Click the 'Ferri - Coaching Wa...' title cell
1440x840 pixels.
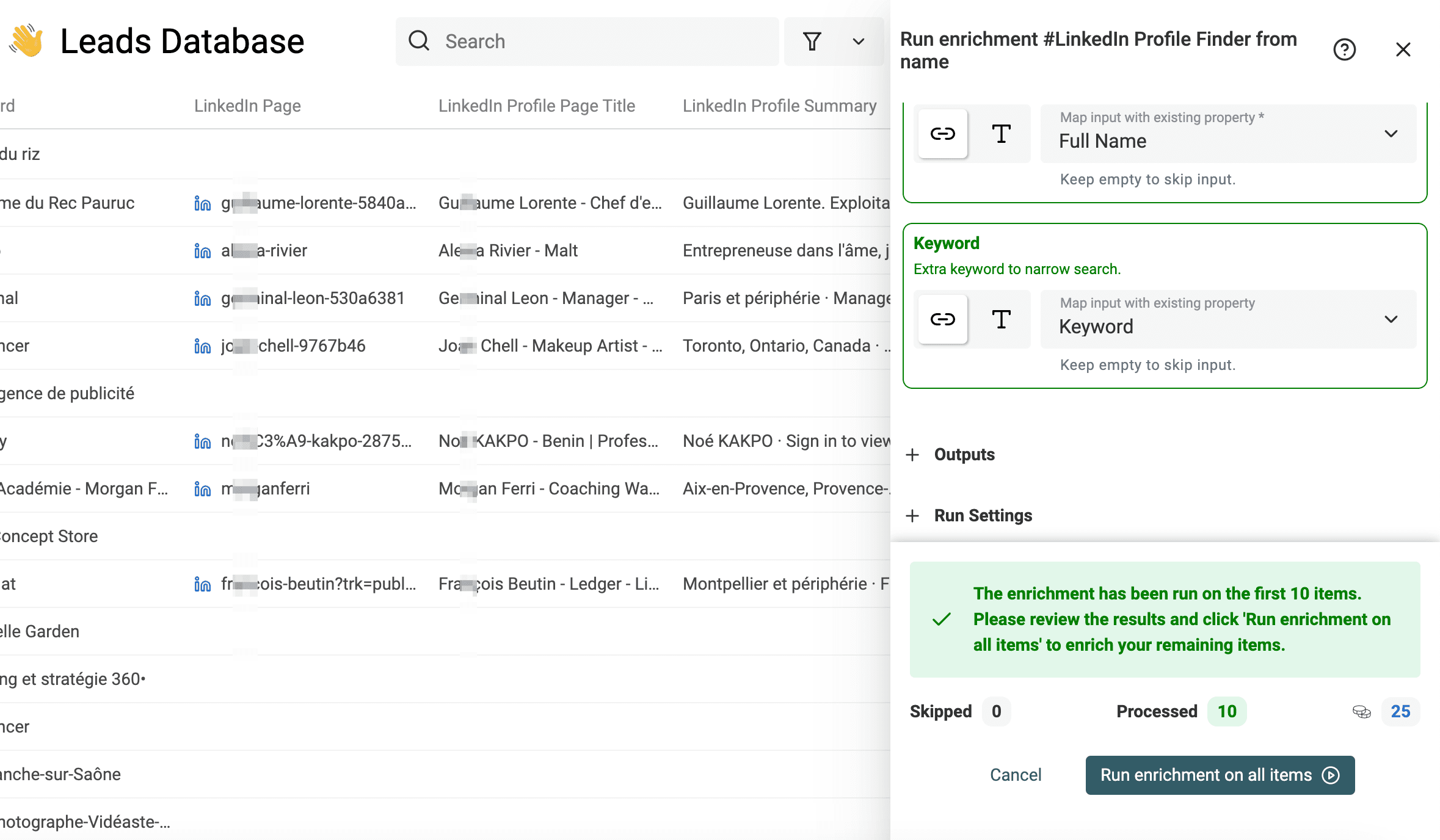549,489
